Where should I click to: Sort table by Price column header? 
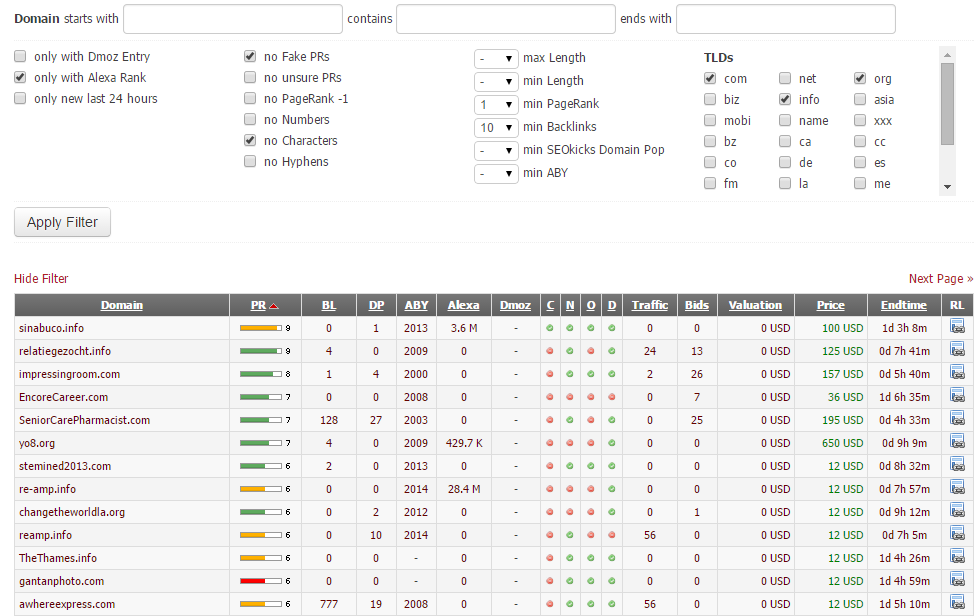(x=831, y=305)
